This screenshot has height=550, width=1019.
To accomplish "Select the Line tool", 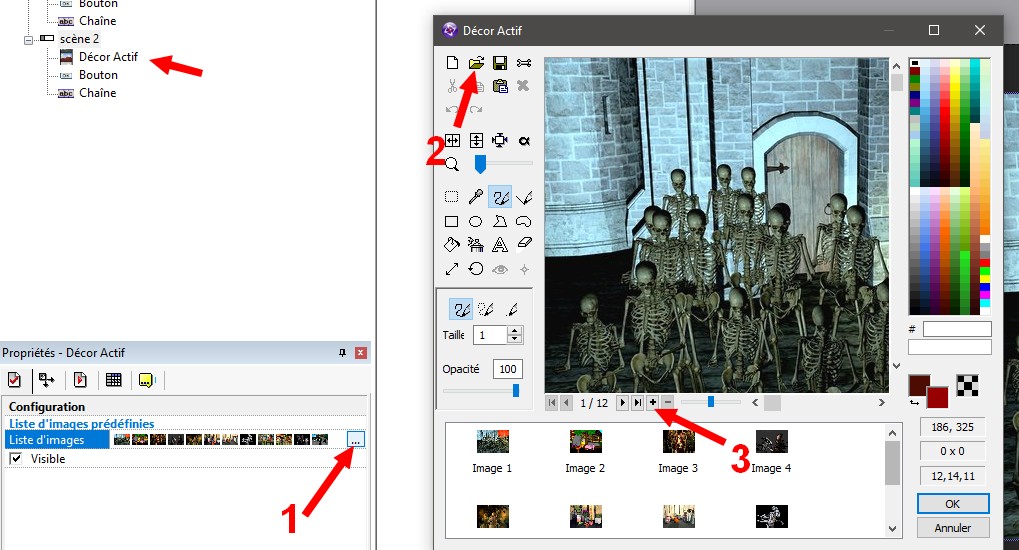I will point(524,197).
